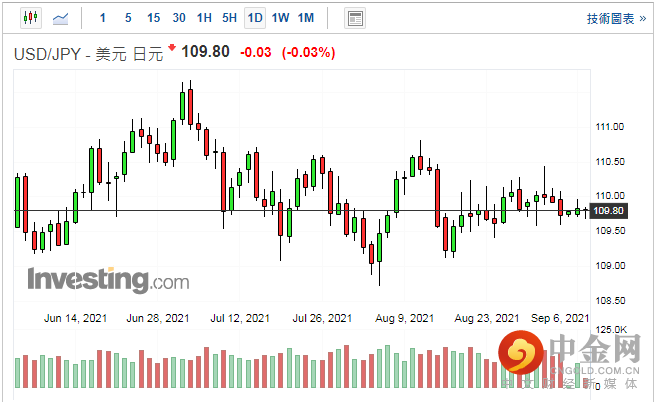Click the 109.80 current price label on axis

pyautogui.click(x=608, y=211)
